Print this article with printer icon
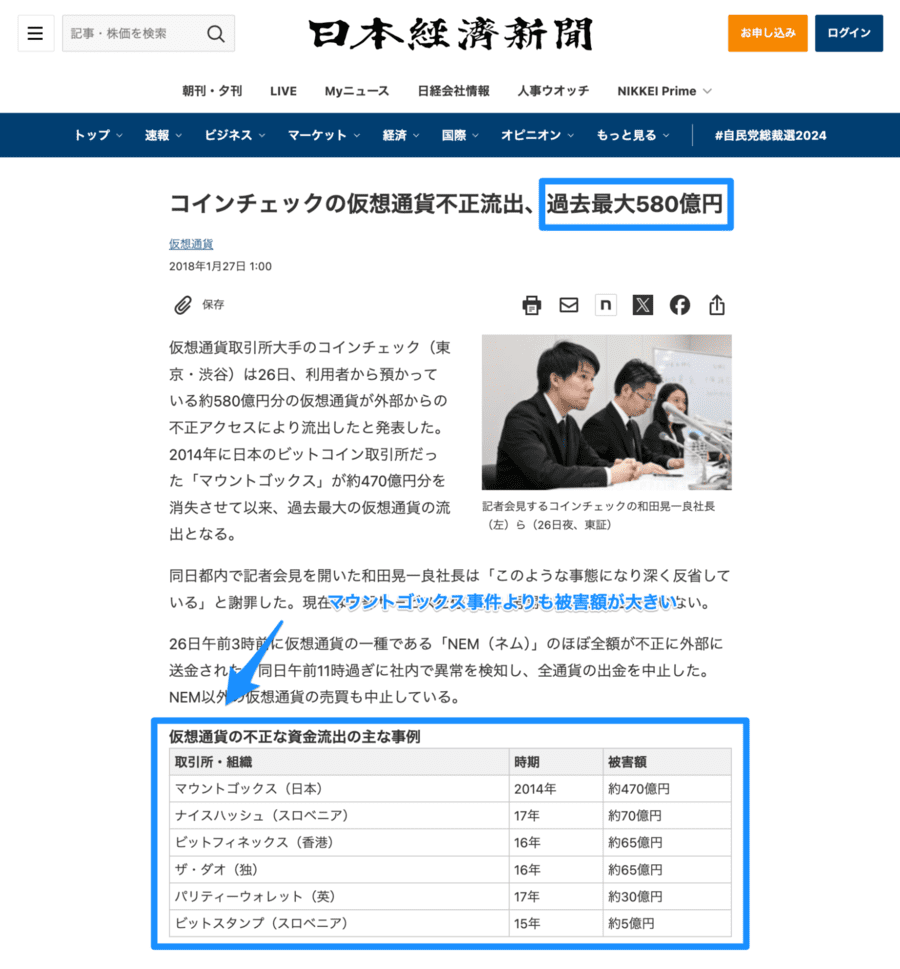The image size is (900, 969). pyautogui.click(x=532, y=305)
